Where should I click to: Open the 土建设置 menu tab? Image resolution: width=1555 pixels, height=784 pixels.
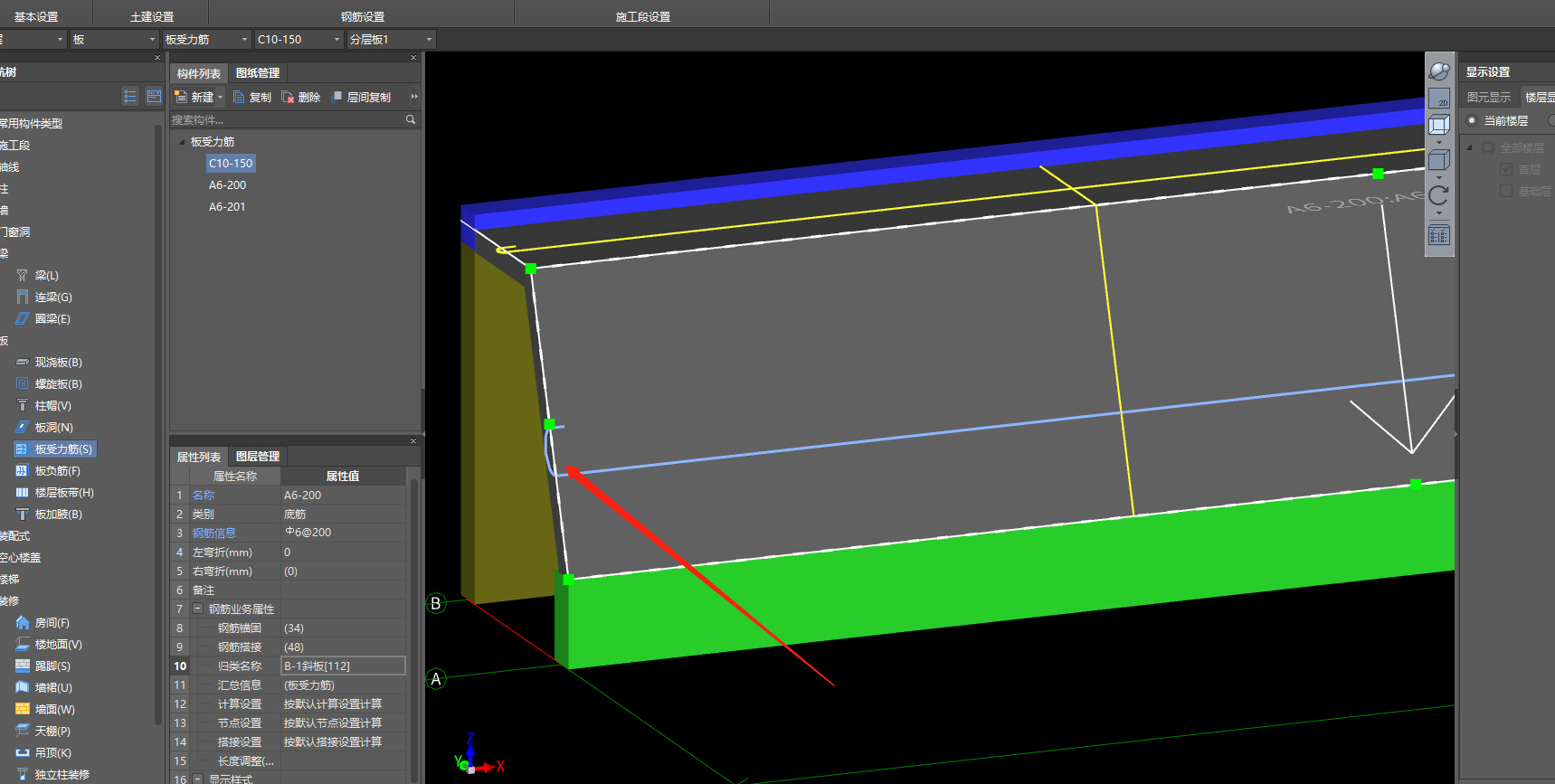coord(152,16)
